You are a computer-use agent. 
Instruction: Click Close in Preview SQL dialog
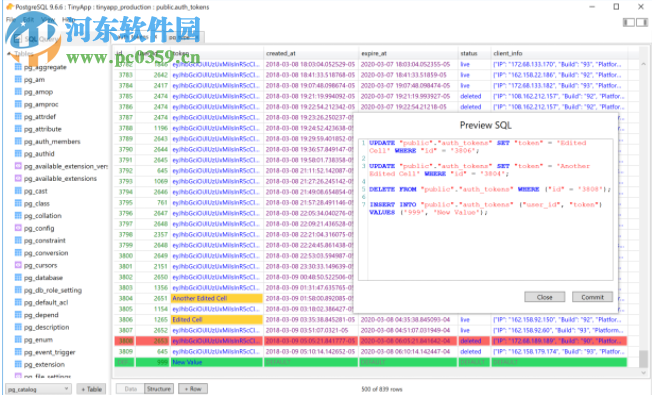click(544, 297)
